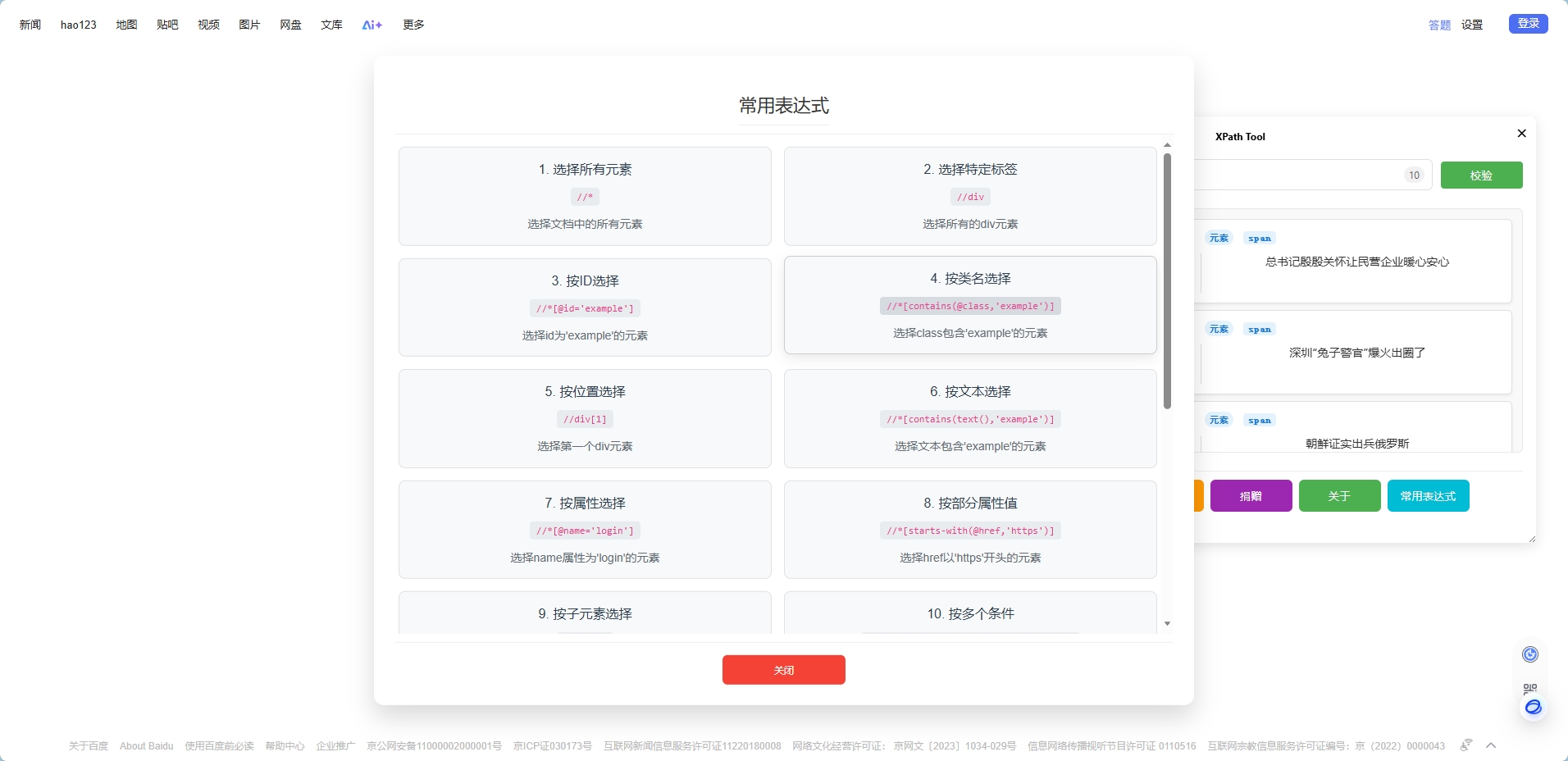Expand the 更多 navigation menu
Viewport: 1568px width, 761px height.
tap(413, 25)
